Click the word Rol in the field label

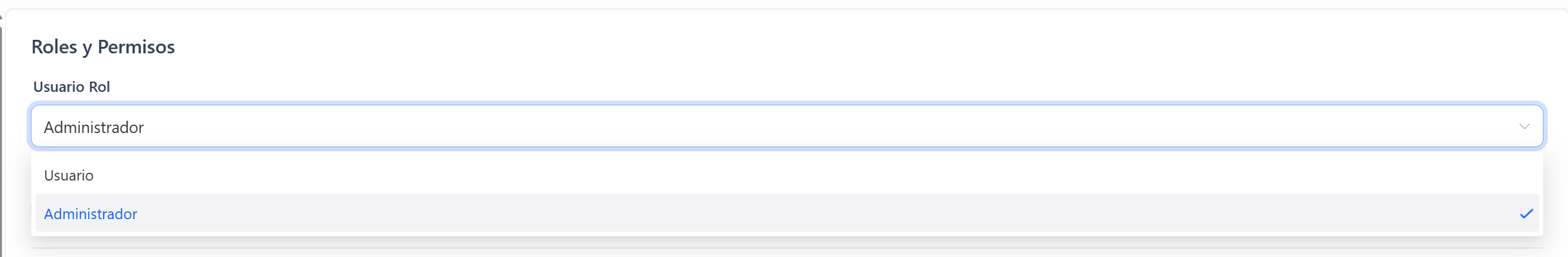point(99,87)
